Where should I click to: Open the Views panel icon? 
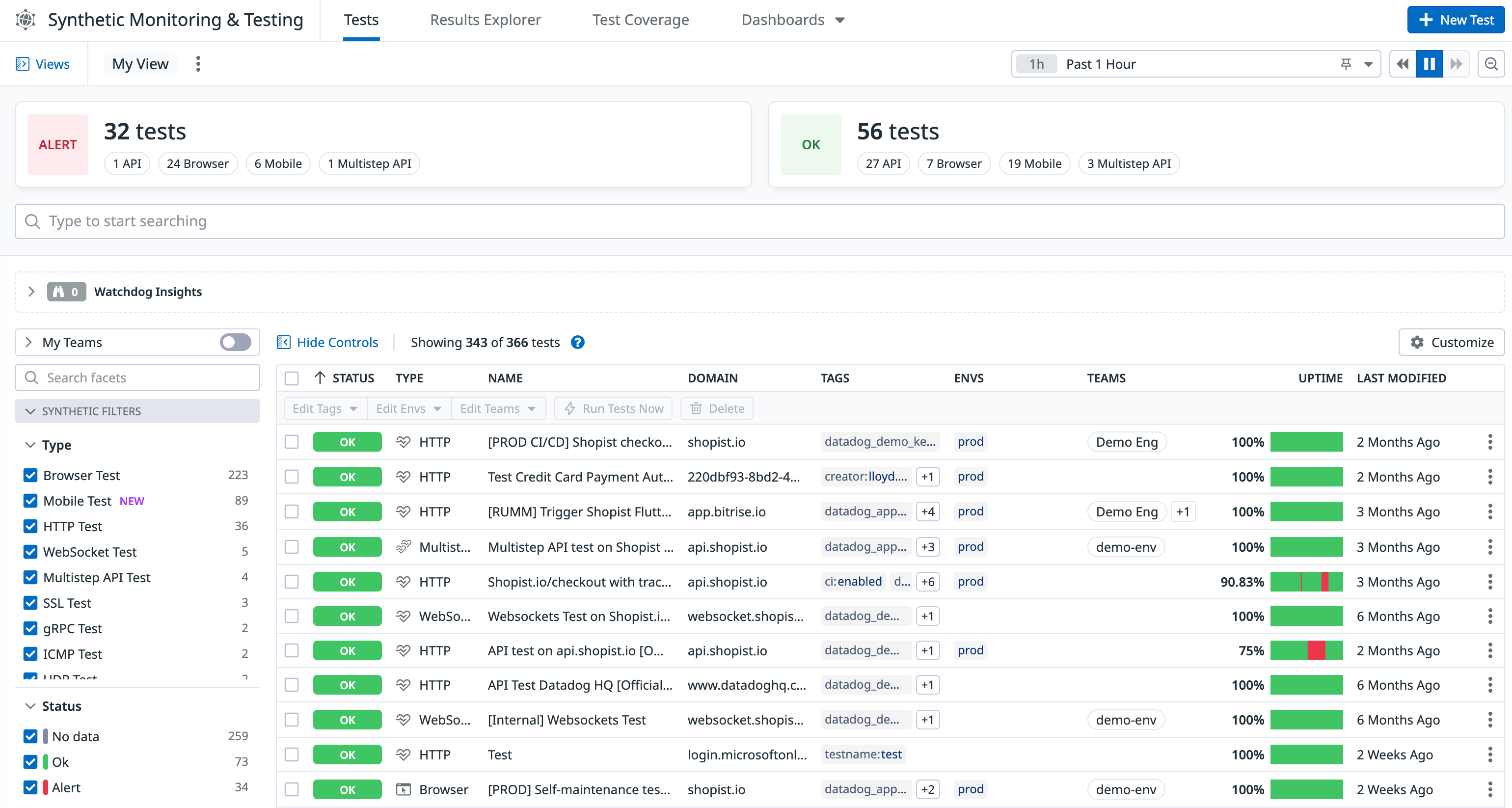click(22, 64)
